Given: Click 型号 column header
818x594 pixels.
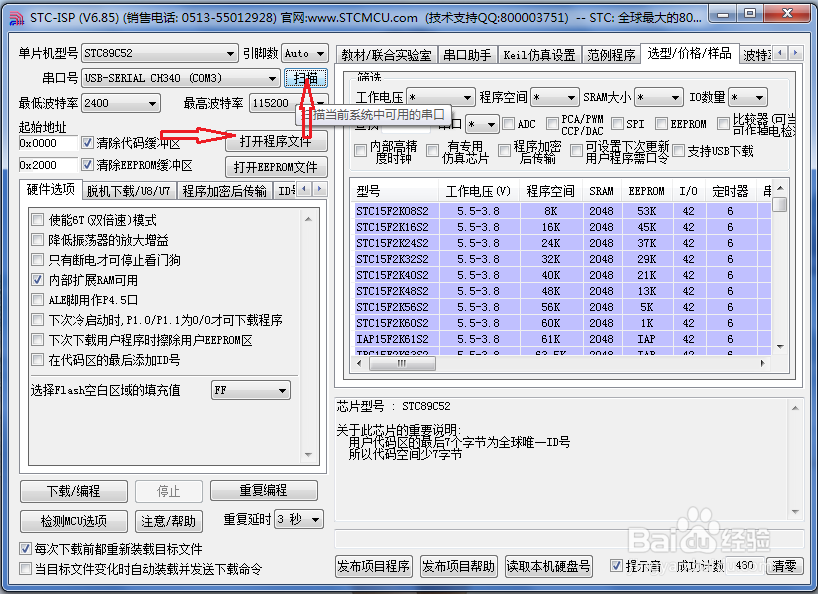Looking at the screenshot, I should pyautogui.click(x=395, y=191).
